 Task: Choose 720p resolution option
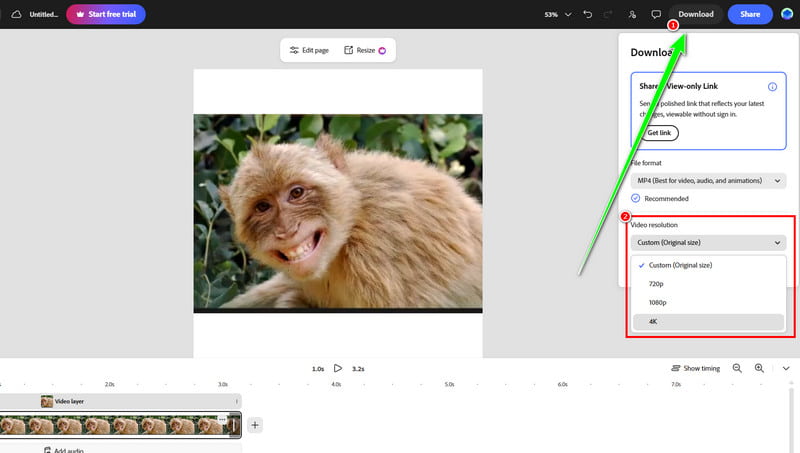[x=708, y=284]
